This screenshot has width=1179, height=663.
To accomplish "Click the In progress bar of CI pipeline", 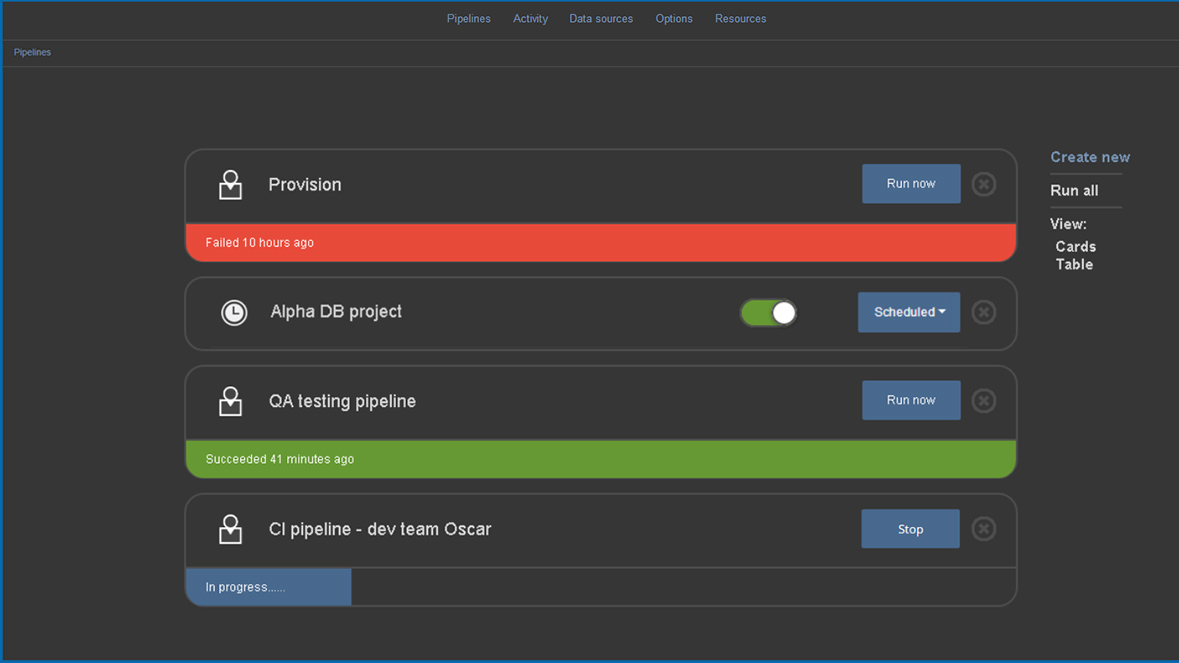I will [267, 587].
